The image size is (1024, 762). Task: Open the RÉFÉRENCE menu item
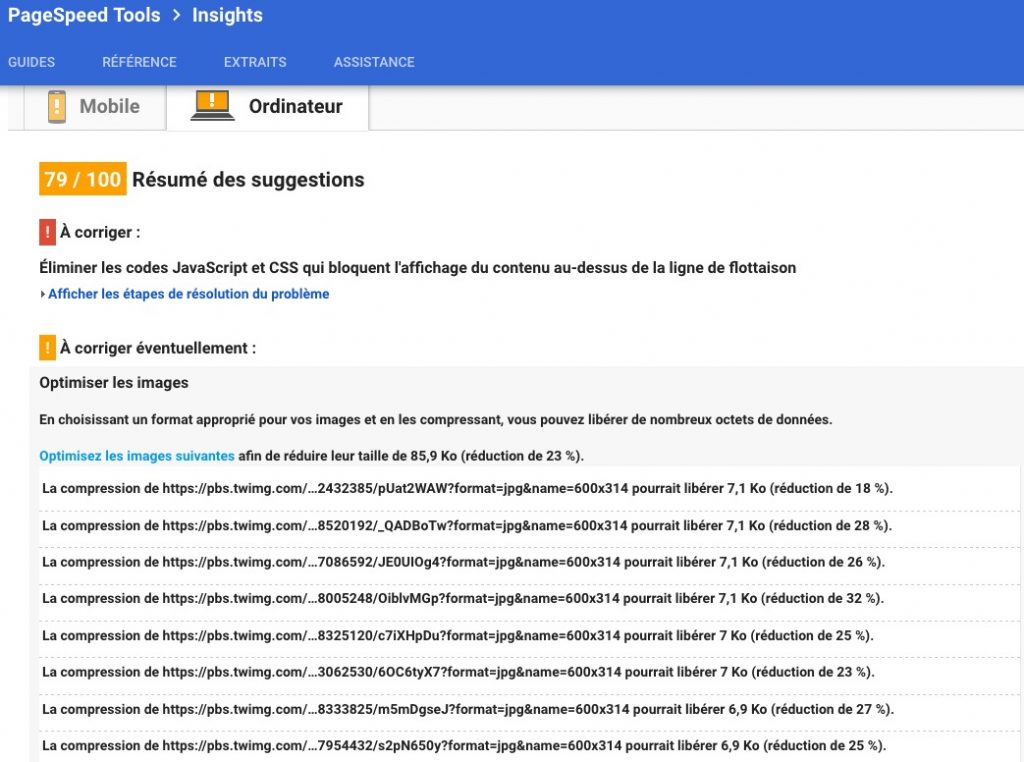pyautogui.click(x=139, y=62)
